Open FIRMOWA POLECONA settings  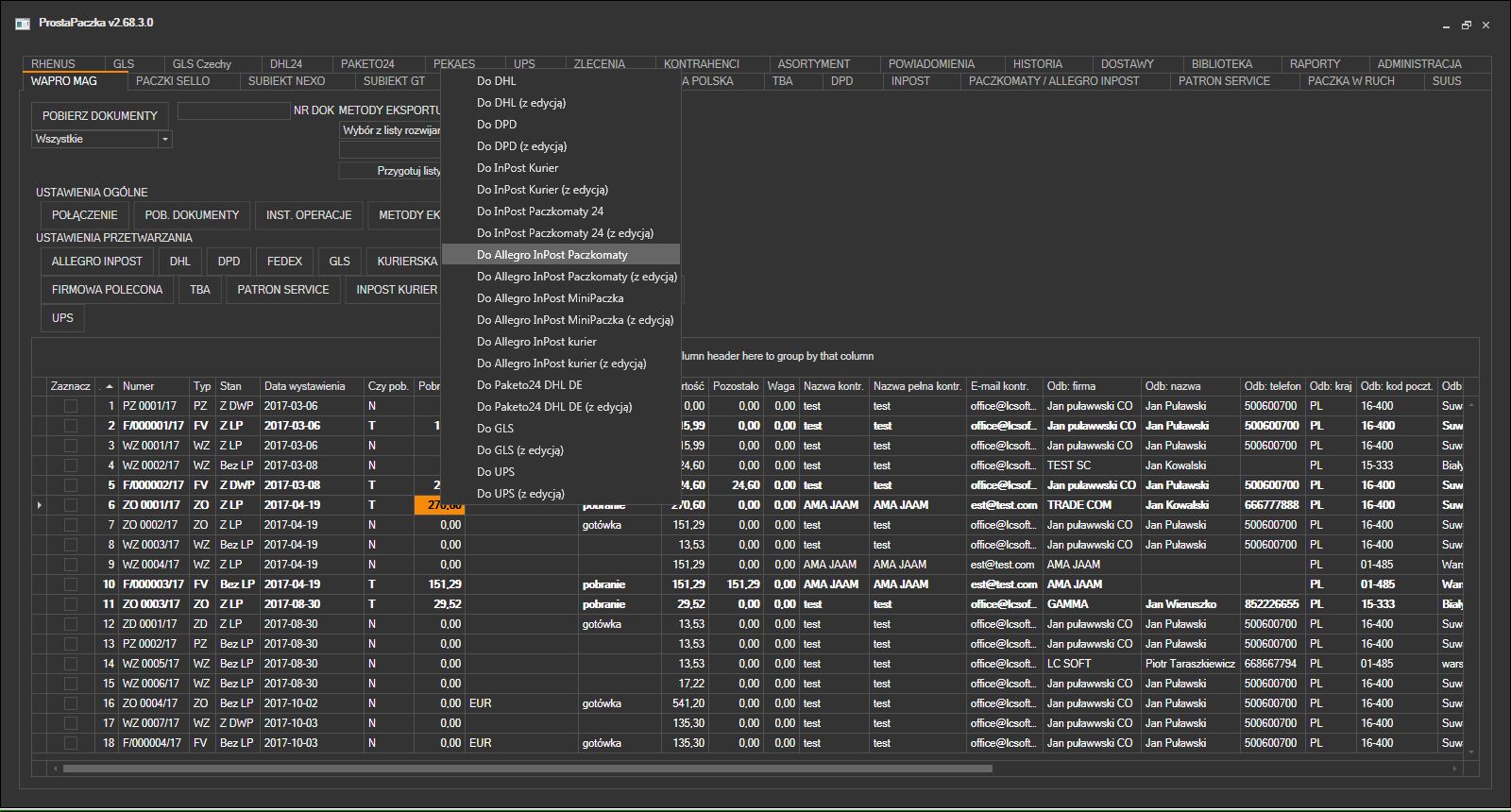[108, 290]
